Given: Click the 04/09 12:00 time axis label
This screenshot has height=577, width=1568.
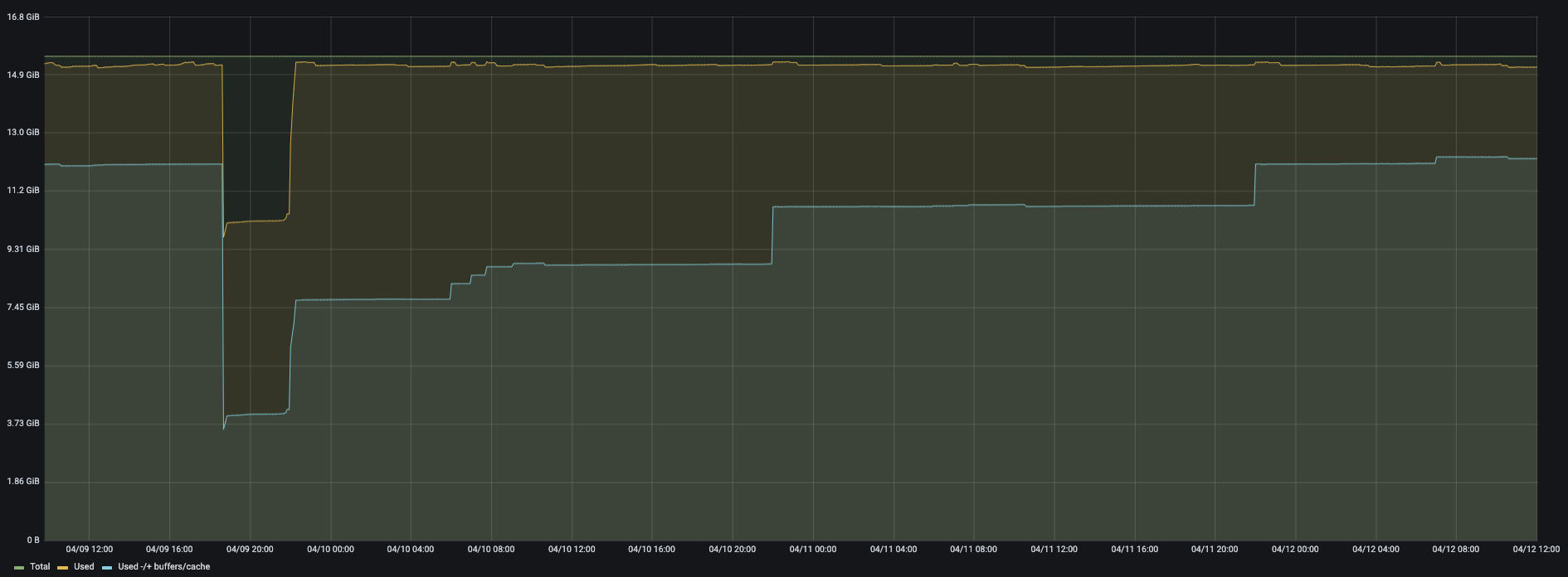Looking at the screenshot, I should [89, 549].
